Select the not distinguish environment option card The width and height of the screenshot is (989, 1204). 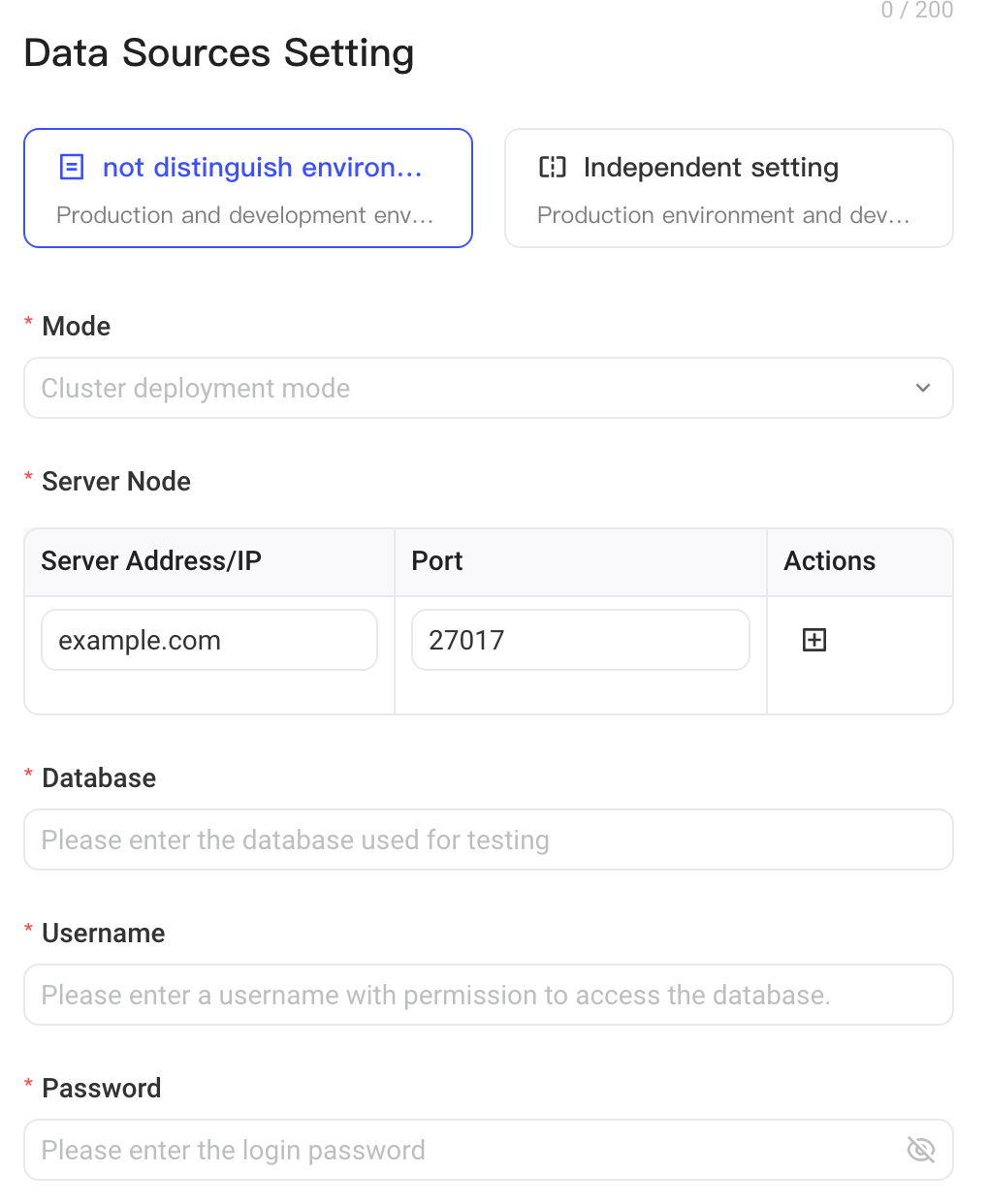click(x=248, y=188)
